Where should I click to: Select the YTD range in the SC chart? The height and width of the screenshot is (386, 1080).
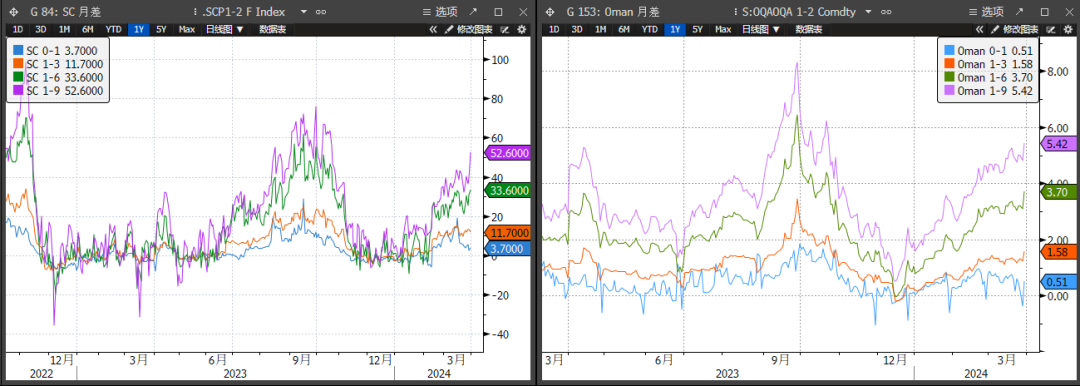[x=114, y=29]
